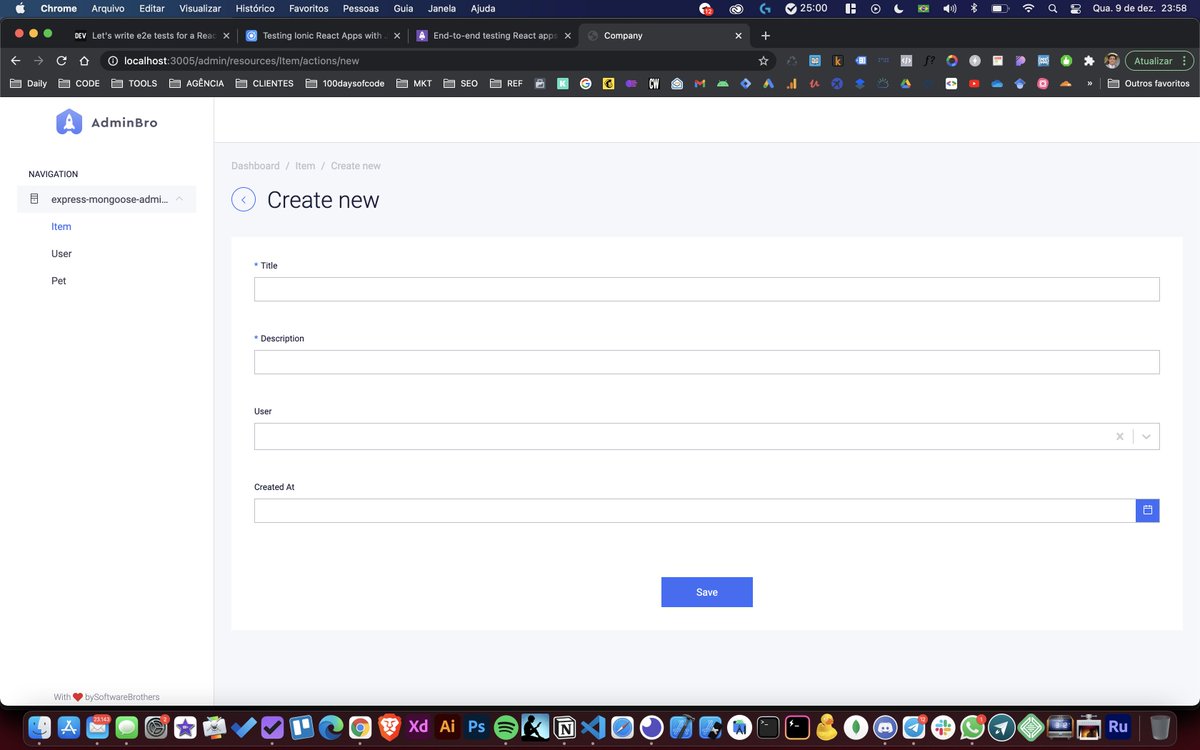Open the Trash in the Dock
Image resolution: width=1200 pixels, height=750 pixels.
(1160, 727)
